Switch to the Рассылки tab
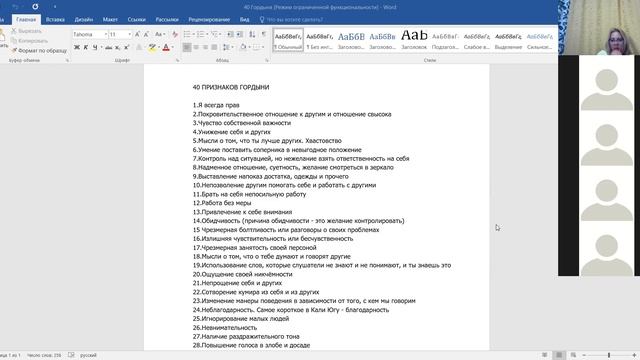 167,20
